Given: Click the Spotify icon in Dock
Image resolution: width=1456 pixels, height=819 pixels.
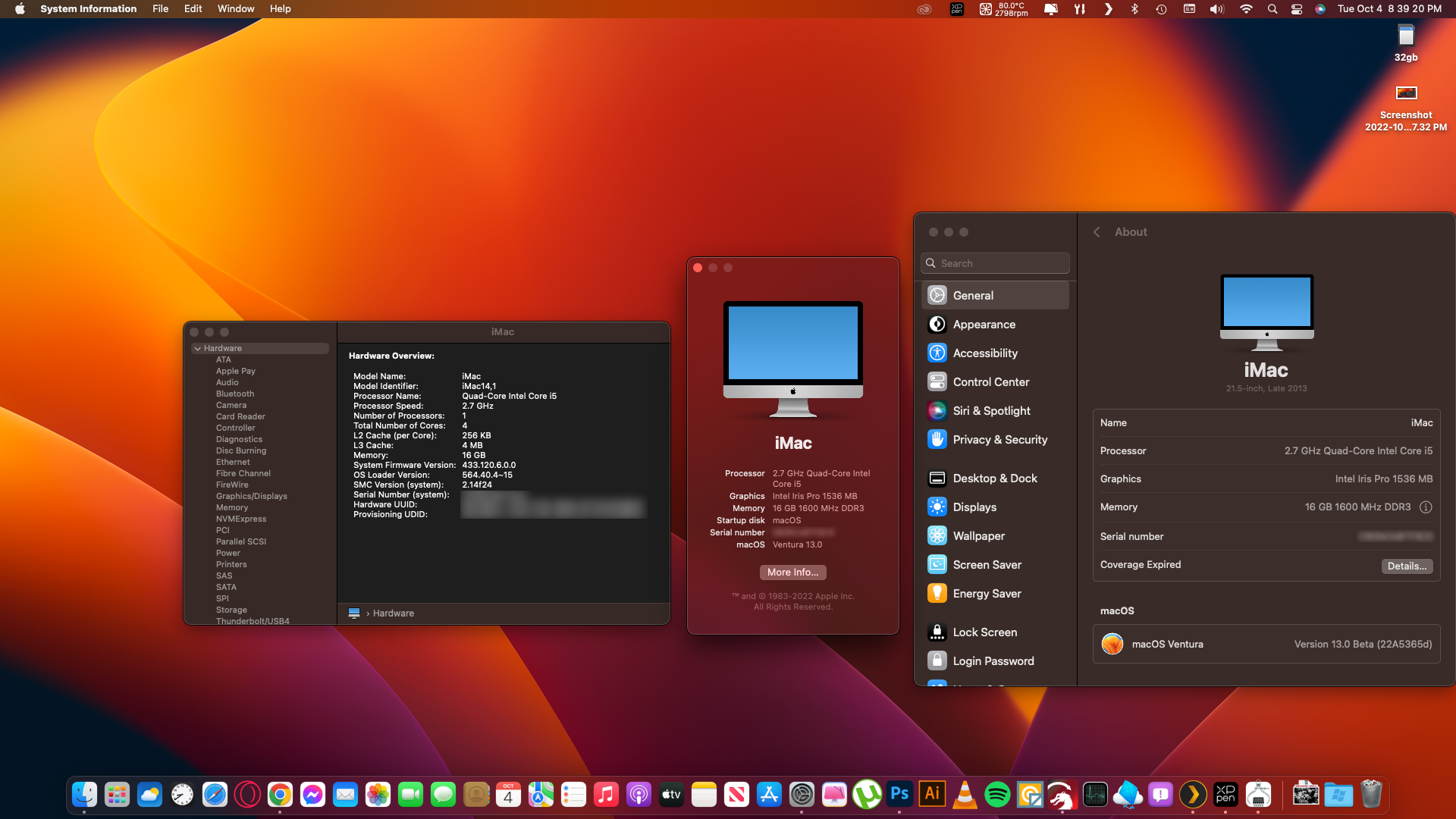Looking at the screenshot, I should [x=996, y=795].
